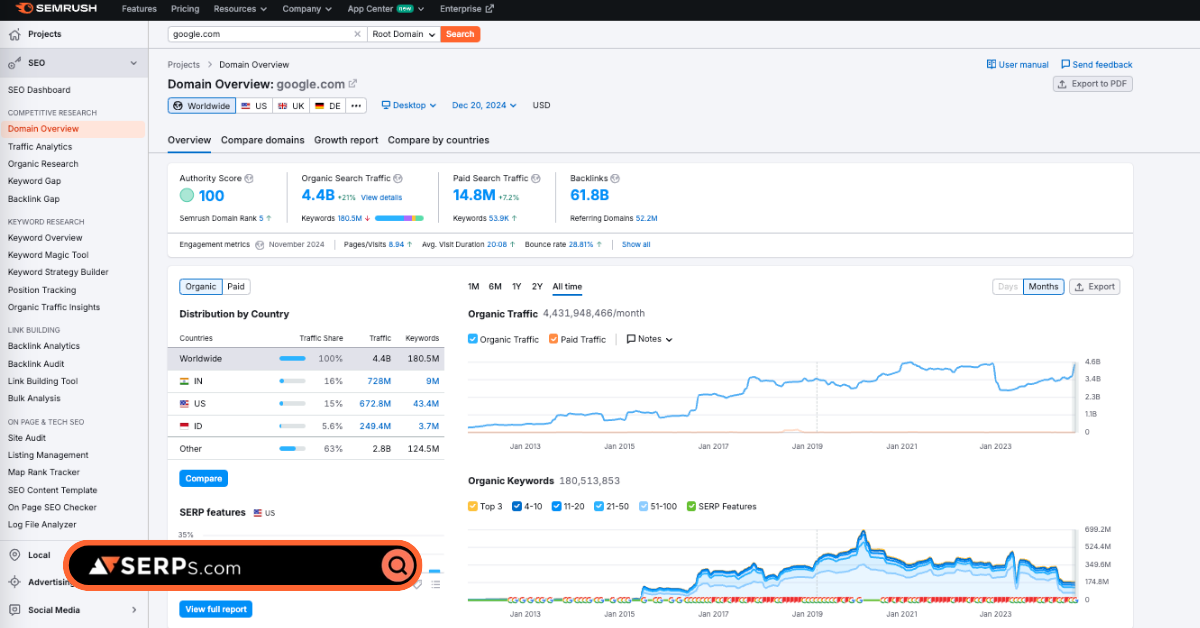
Task: Toggle the SERP Features checkbox
Action: [691, 506]
